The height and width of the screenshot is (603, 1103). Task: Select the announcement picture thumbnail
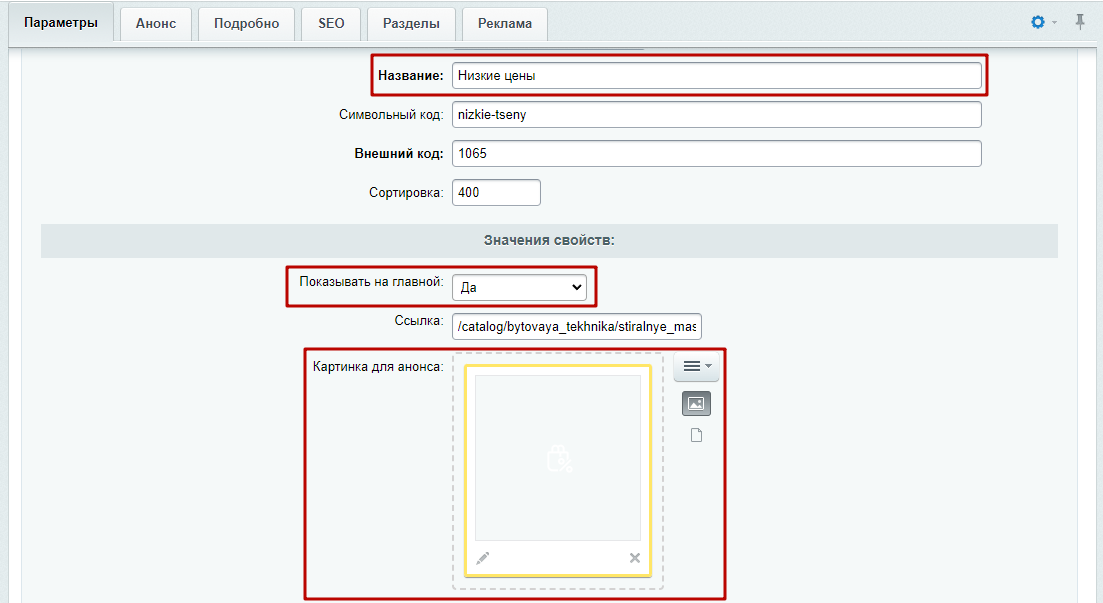tap(558, 458)
